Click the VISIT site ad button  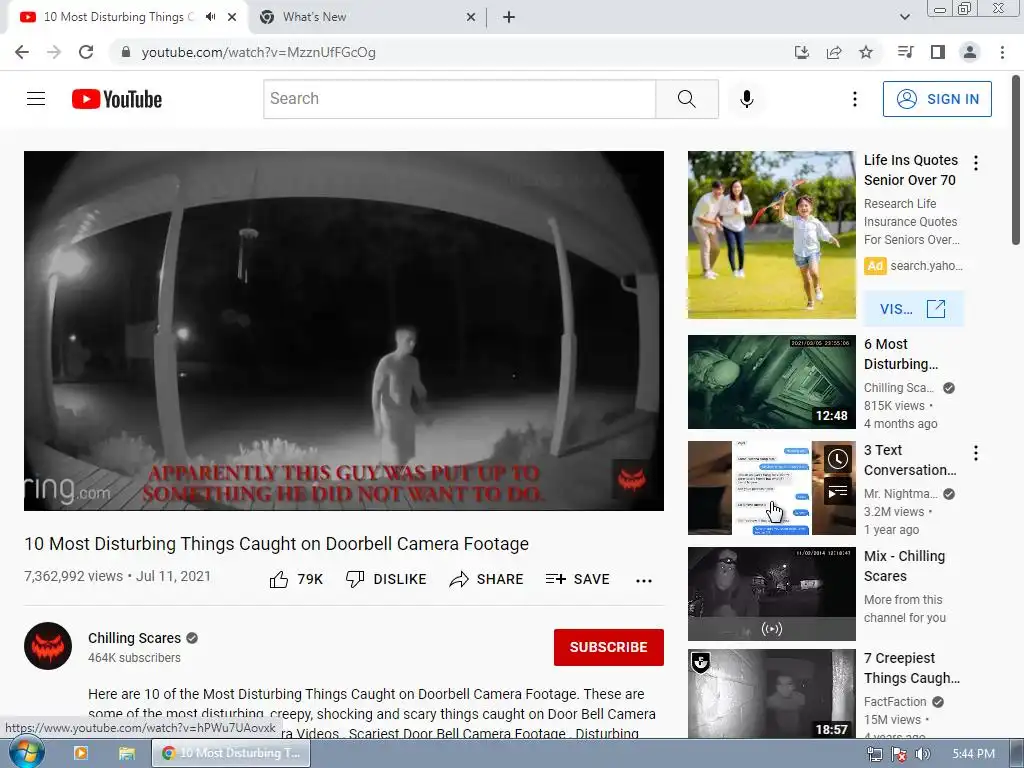click(913, 308)
